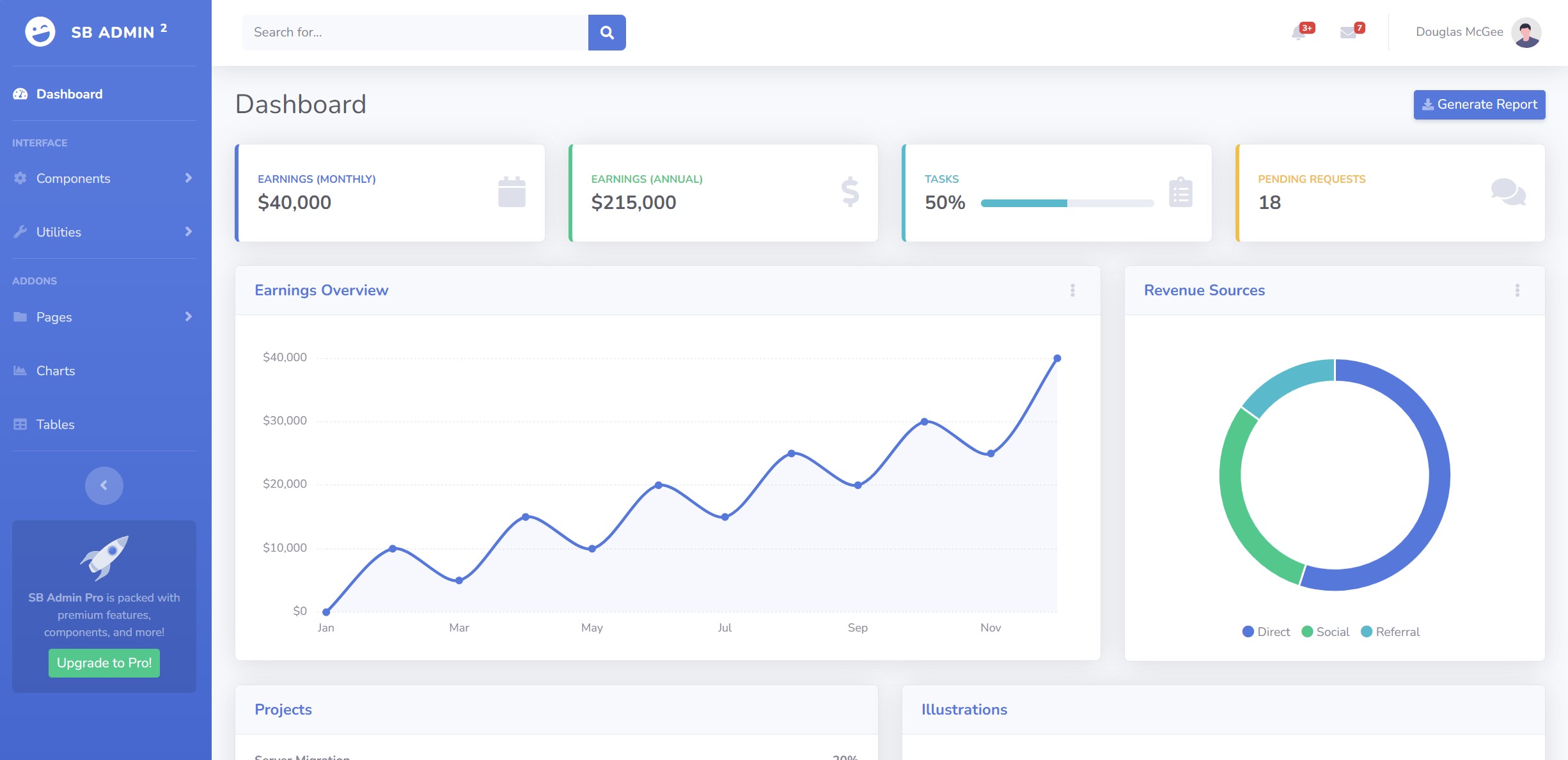
Task: Open the messages envelope icon
Action: tap(1348, 33)
